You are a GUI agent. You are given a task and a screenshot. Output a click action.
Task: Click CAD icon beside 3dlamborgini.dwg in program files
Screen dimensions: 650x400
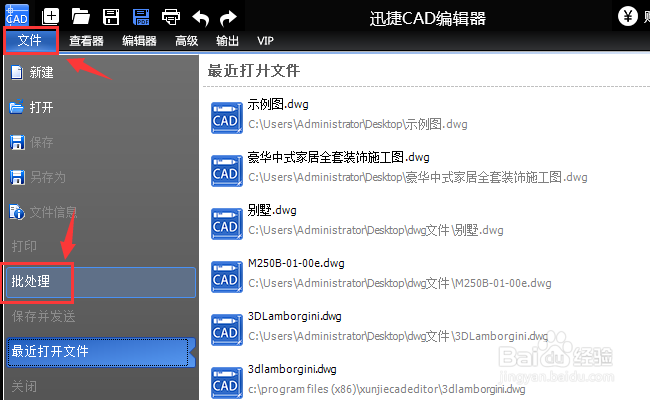click(226, 383)
